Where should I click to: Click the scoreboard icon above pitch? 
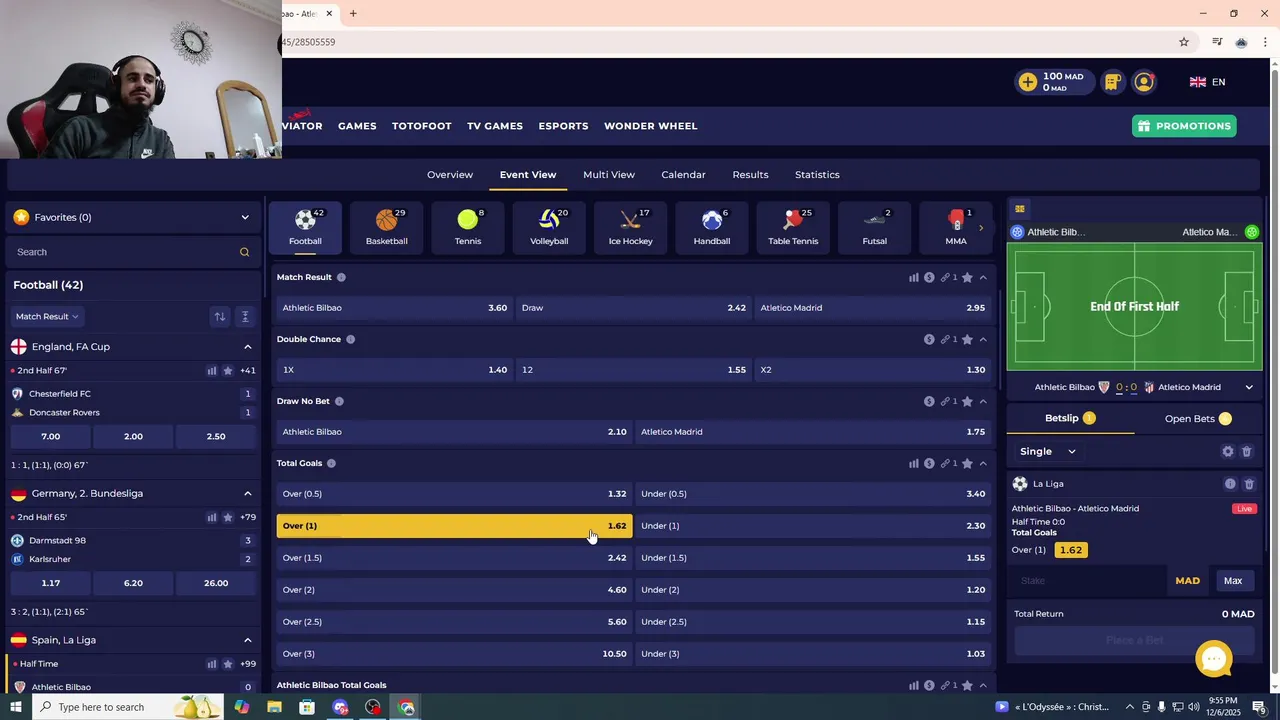tap(1020, 209)
